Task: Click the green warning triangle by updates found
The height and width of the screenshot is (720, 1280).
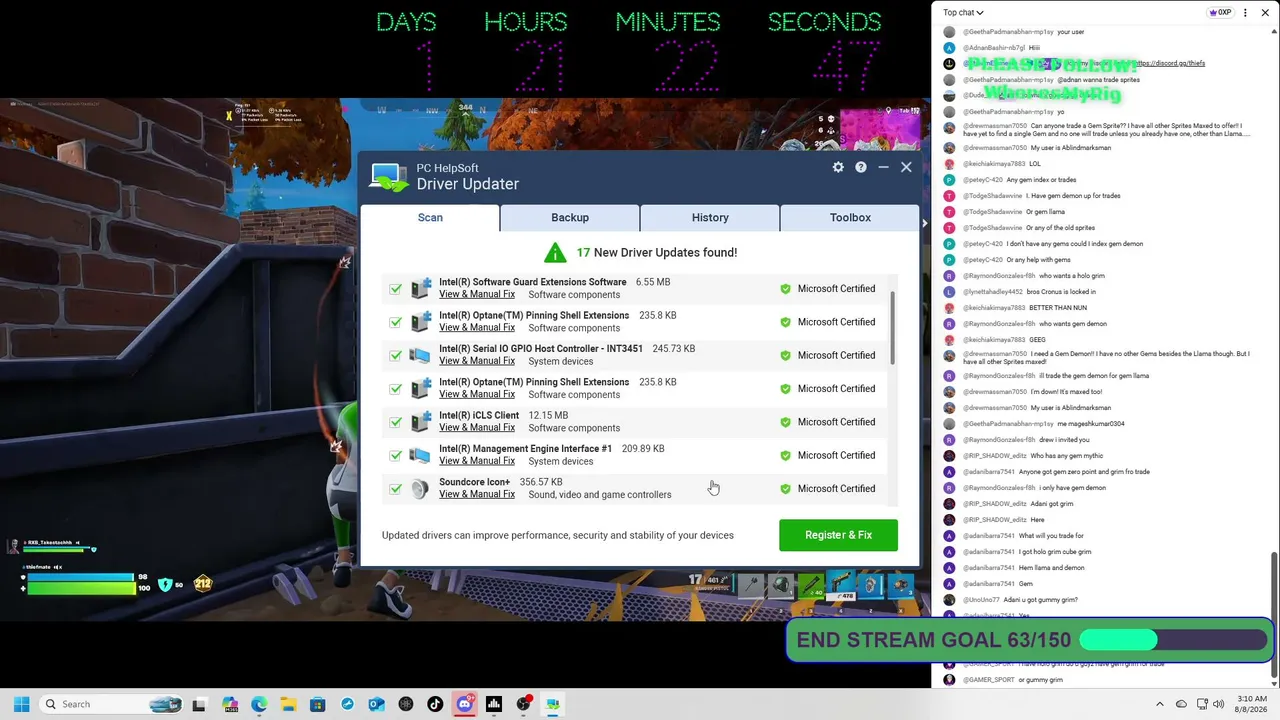Action: [555, 252]
